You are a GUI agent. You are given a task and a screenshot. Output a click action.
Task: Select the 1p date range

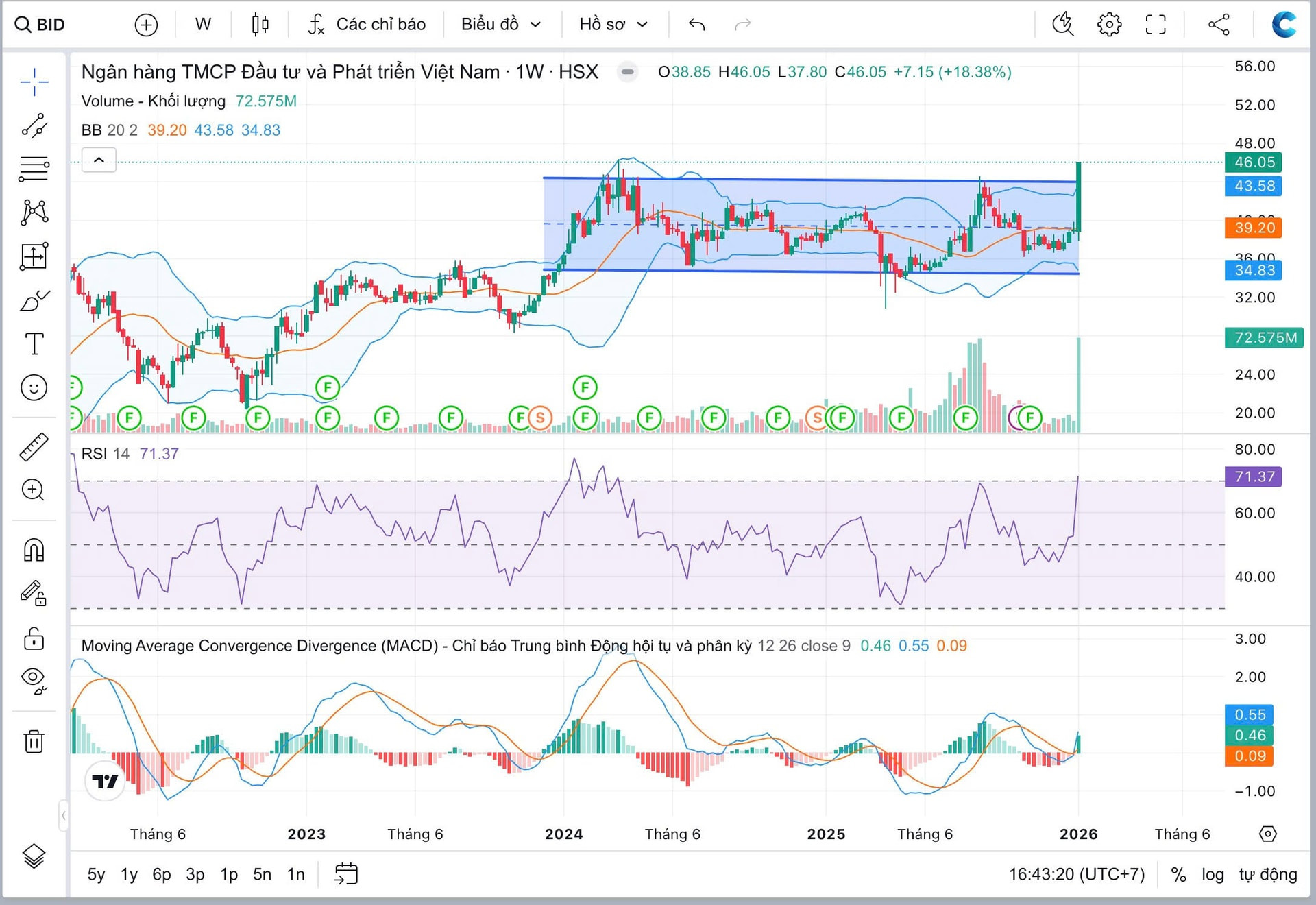tap(229, 874)
